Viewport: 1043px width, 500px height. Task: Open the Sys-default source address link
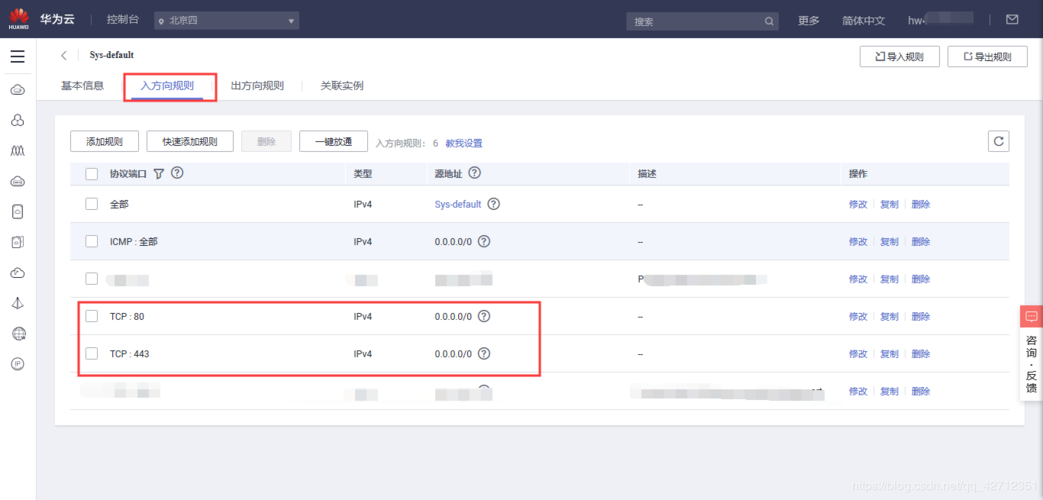[458, 204]
